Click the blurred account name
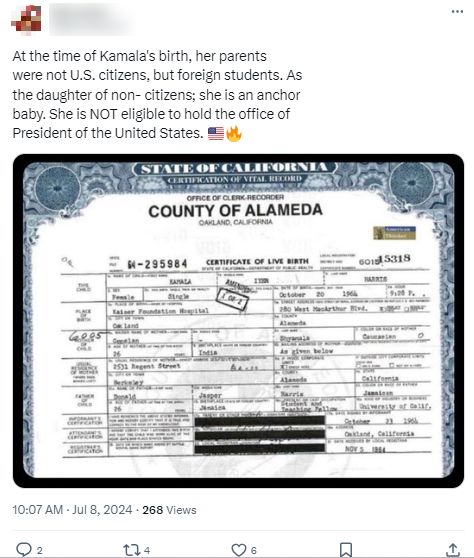The image size is (474, 558). pyautogui.click(x=93, y=20)
